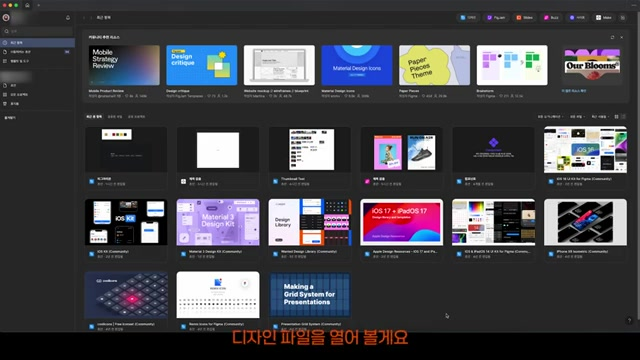Open the trash item in sidebar
The image size is (640, 360).
38,104
